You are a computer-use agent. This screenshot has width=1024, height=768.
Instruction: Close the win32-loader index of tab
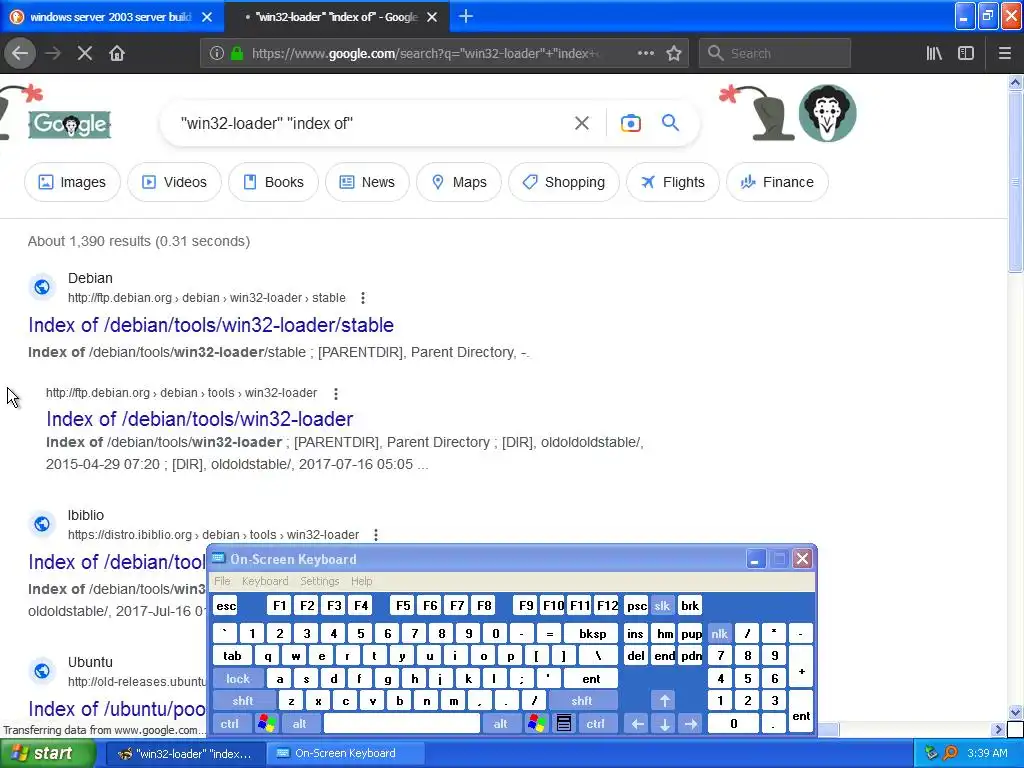(432, 17)
